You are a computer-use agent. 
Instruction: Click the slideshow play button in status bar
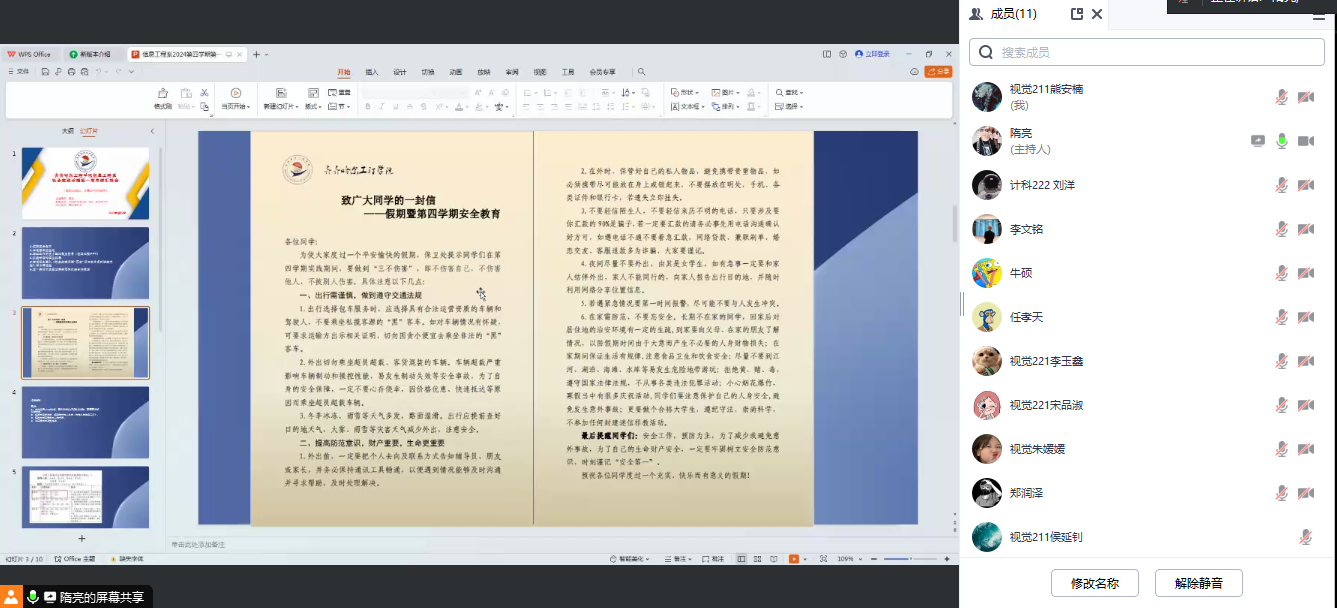click(x=794, y=559)
